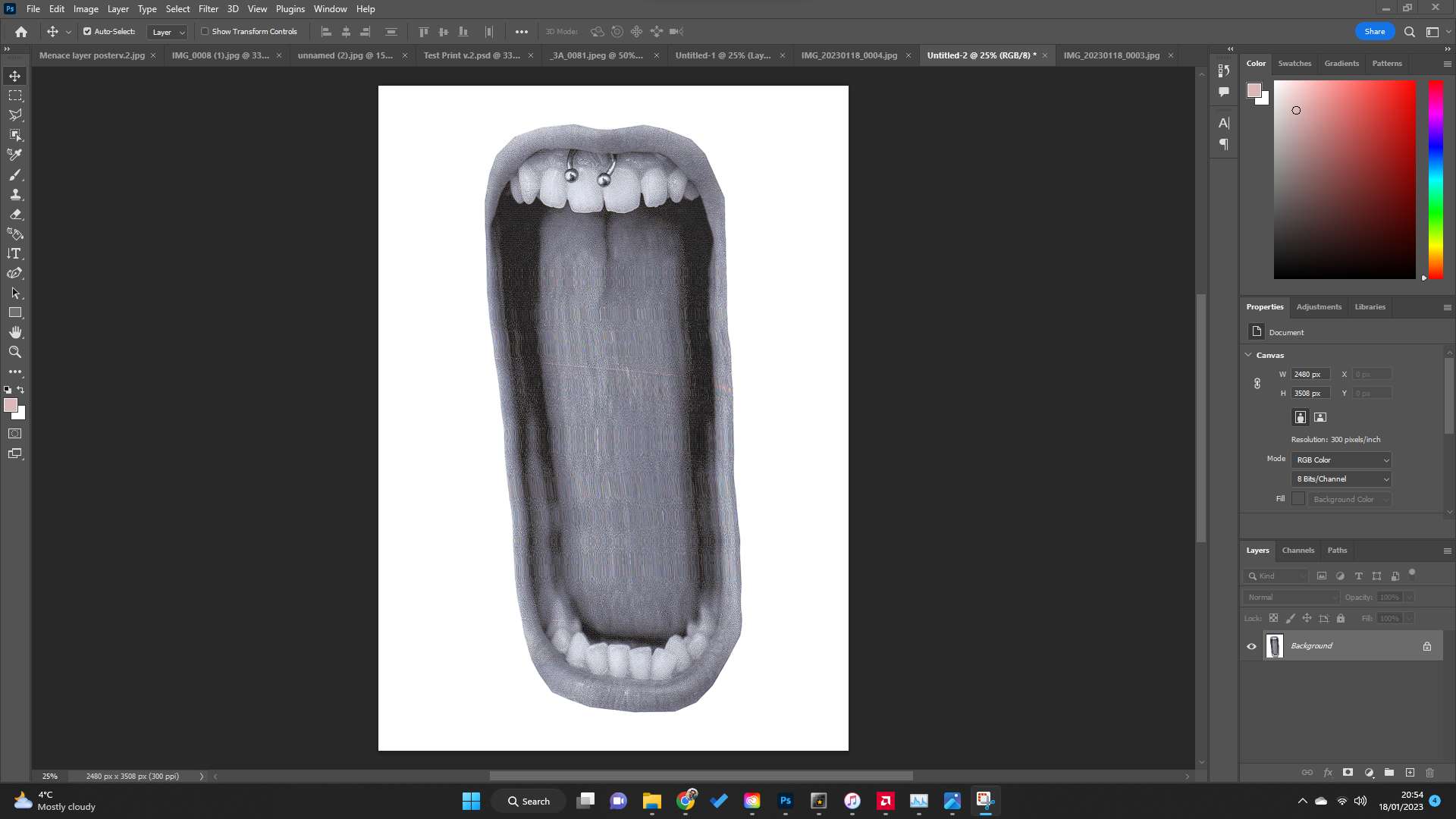This screenshot has height=819, width=1456.
Task: Open the Filter menu
Action: (x=209, y=8)
